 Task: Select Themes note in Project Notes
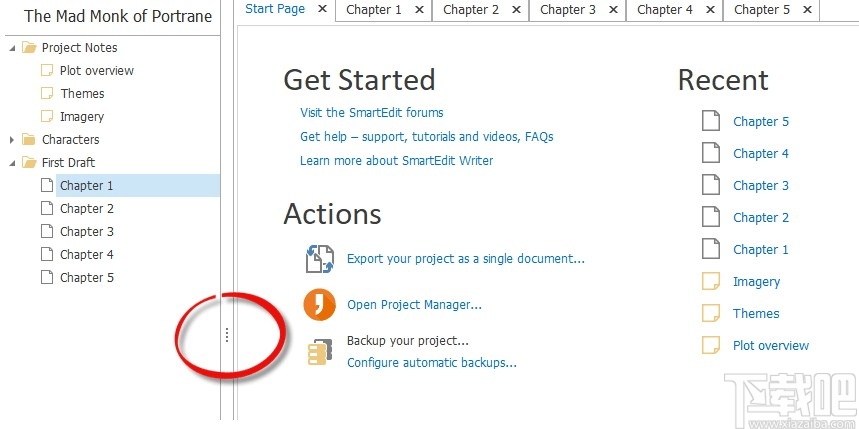click(x=82, y=94)
